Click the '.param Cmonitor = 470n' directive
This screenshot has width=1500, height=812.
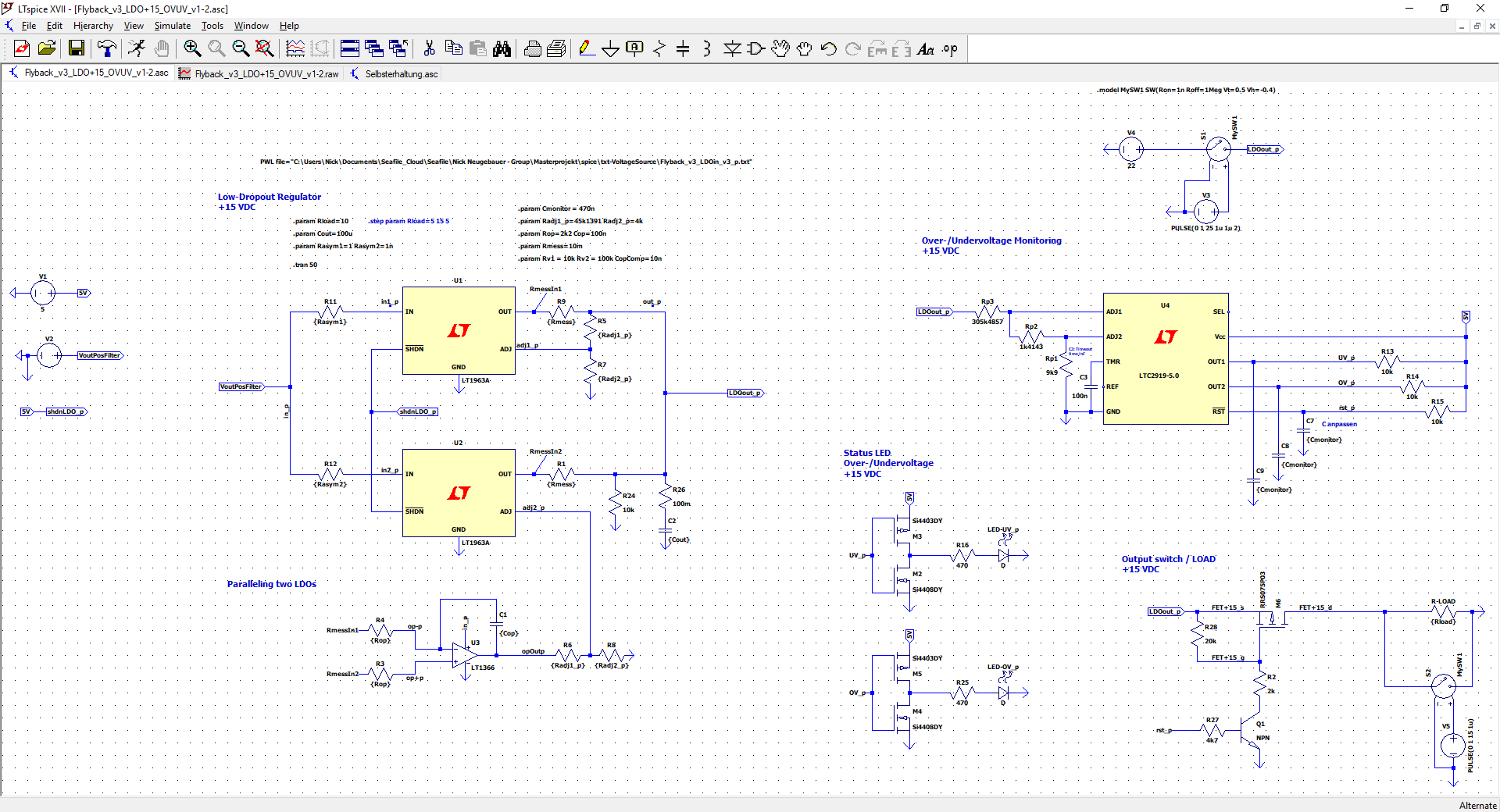coord(557,208)
